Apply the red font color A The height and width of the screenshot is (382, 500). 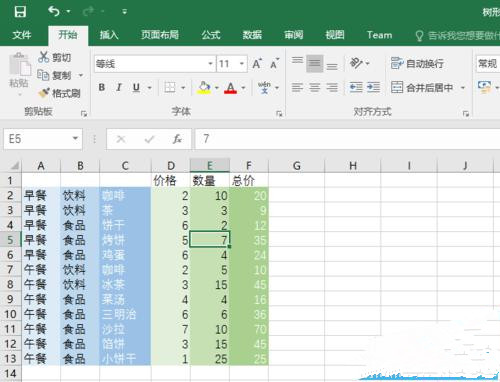coord(230,87)
